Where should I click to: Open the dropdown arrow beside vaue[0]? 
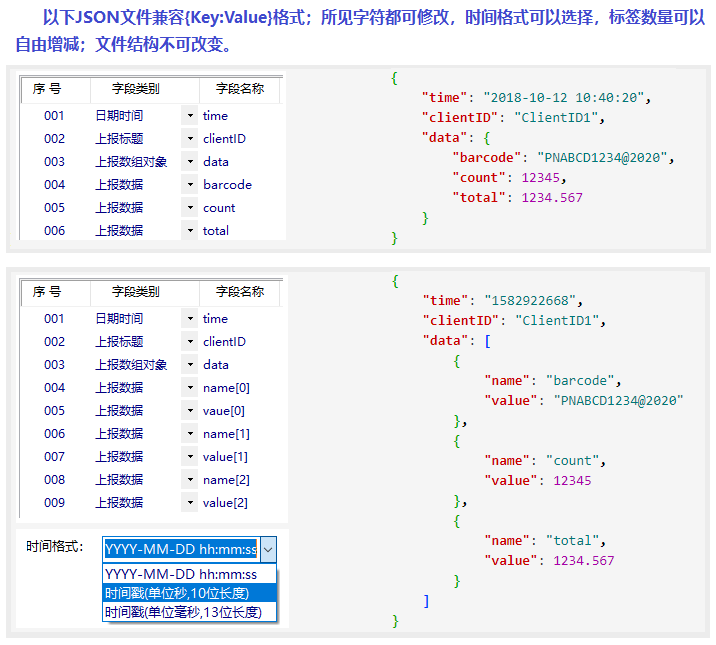(190, 411)
